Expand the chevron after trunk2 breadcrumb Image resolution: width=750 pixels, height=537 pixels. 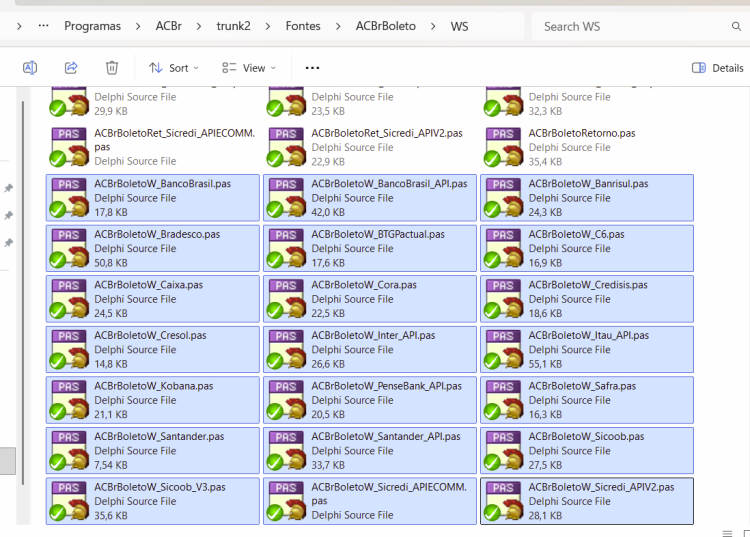point(268,26)
